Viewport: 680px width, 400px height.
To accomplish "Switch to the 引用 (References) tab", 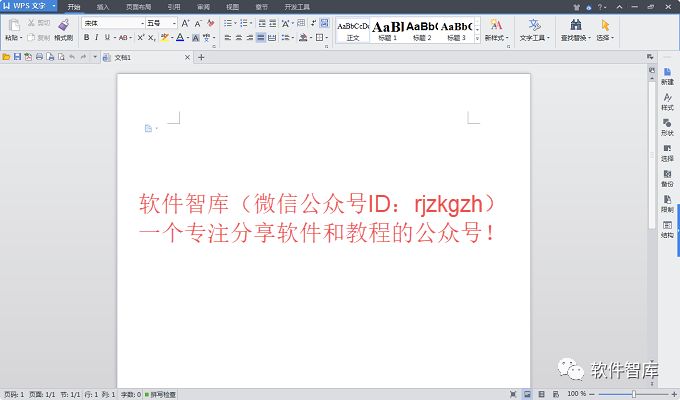I will (x=174, y=7).
